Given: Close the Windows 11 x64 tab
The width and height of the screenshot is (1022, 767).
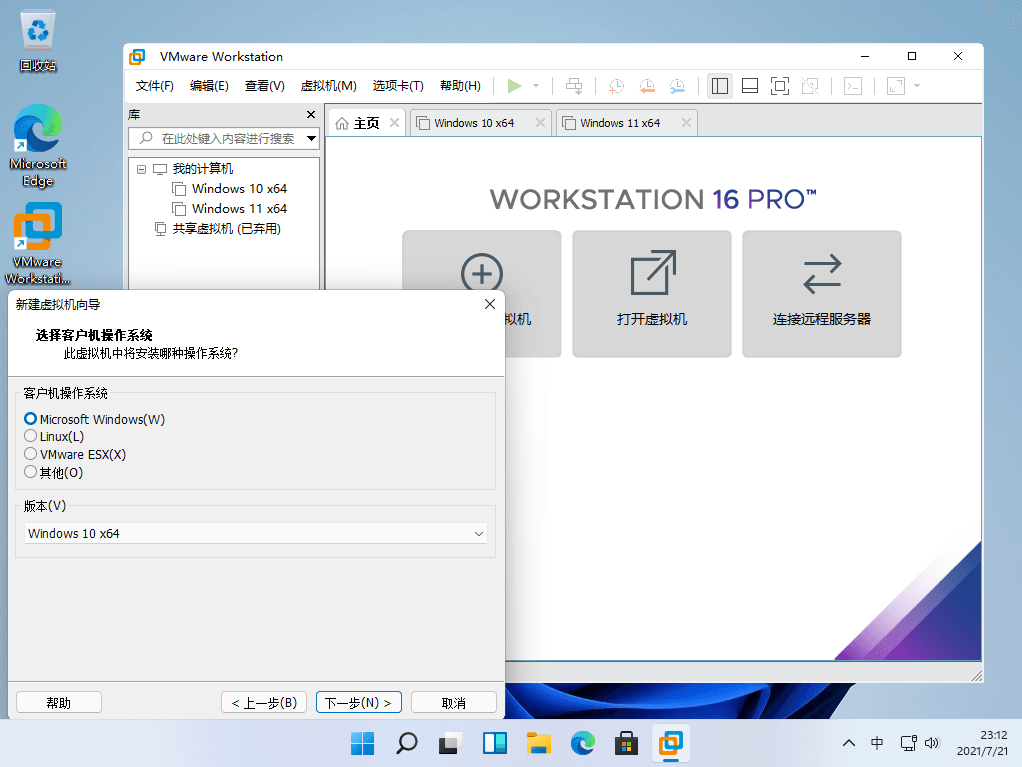Looking at the screenshot, I should click(686, 123).
